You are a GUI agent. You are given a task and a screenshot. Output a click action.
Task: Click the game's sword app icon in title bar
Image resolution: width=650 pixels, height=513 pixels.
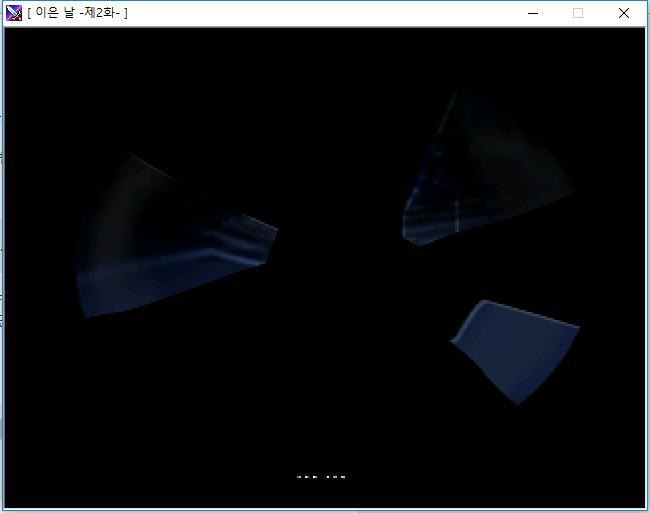pyautogui.click(x=14, y=13)
